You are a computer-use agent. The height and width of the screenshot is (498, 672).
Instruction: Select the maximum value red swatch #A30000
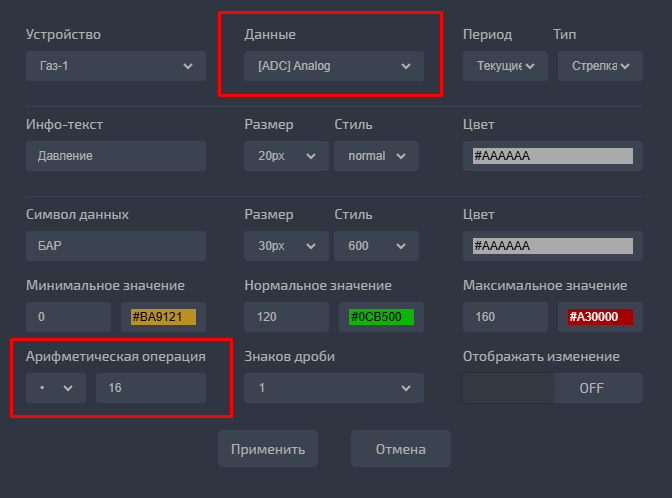coord(600,317)
